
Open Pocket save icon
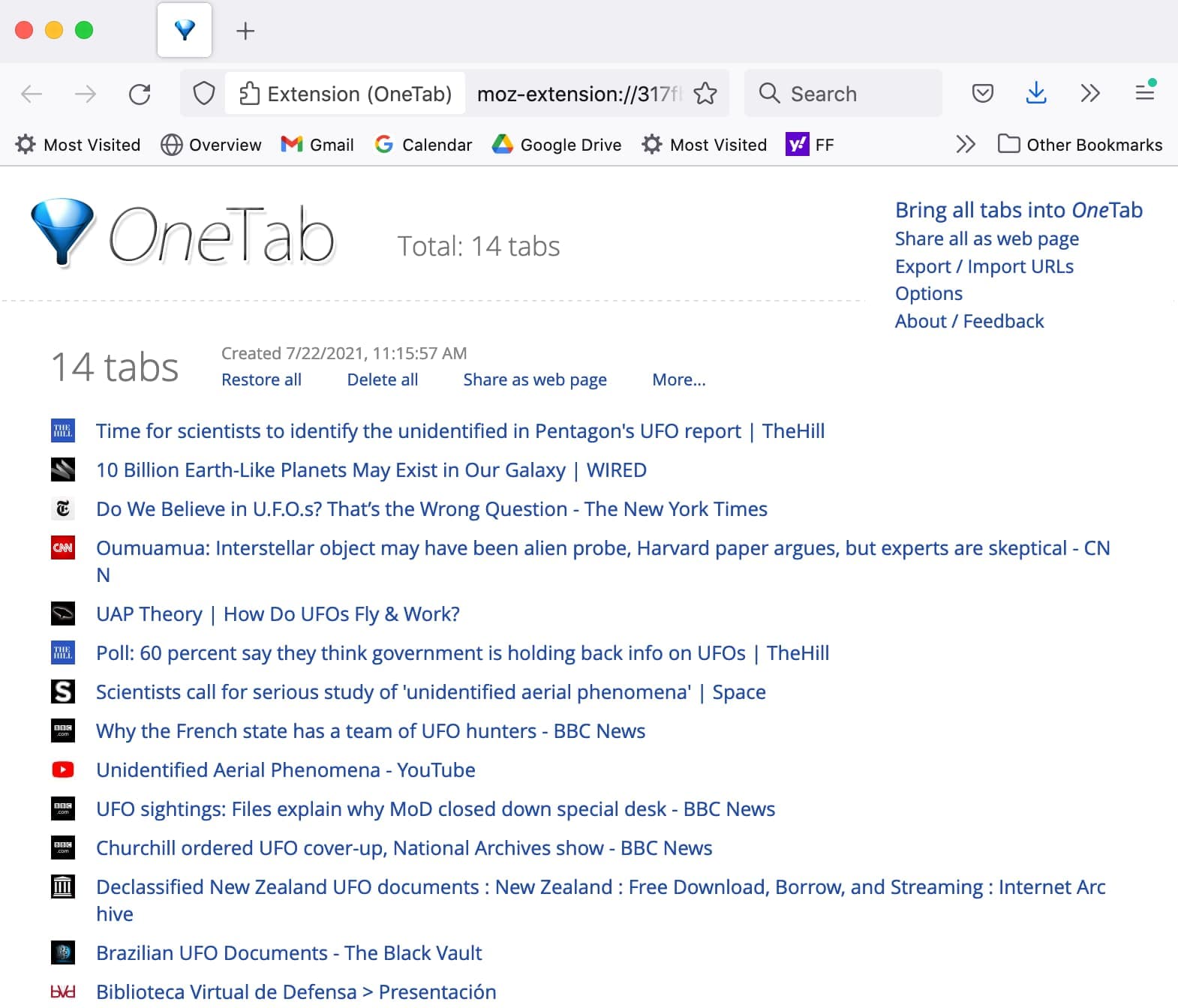982,94
